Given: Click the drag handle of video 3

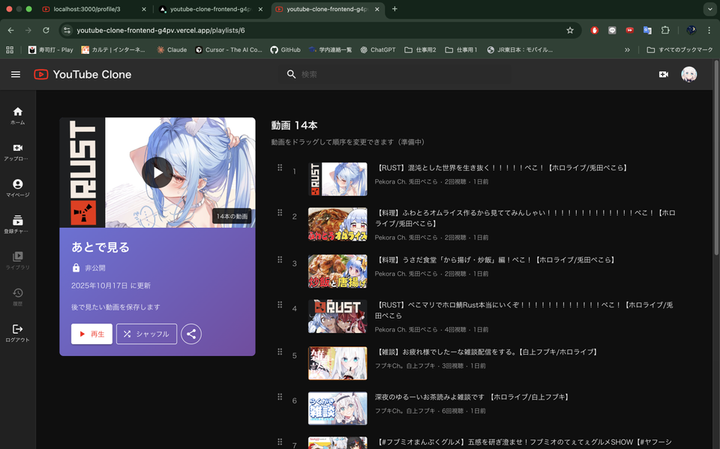Looking at the screenshot, I should 280,260.
